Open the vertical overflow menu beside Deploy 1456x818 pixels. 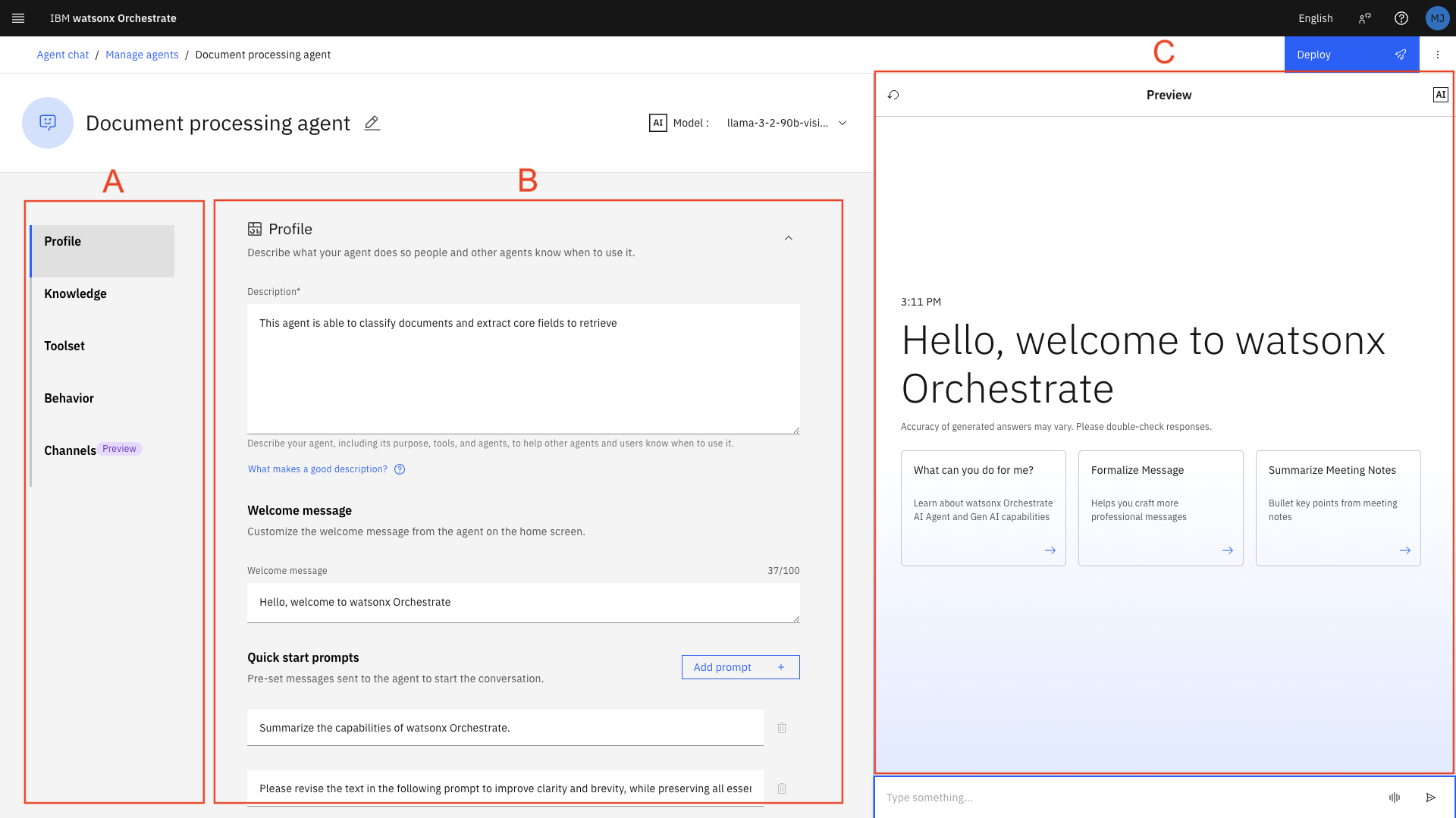pos(1438,55)
